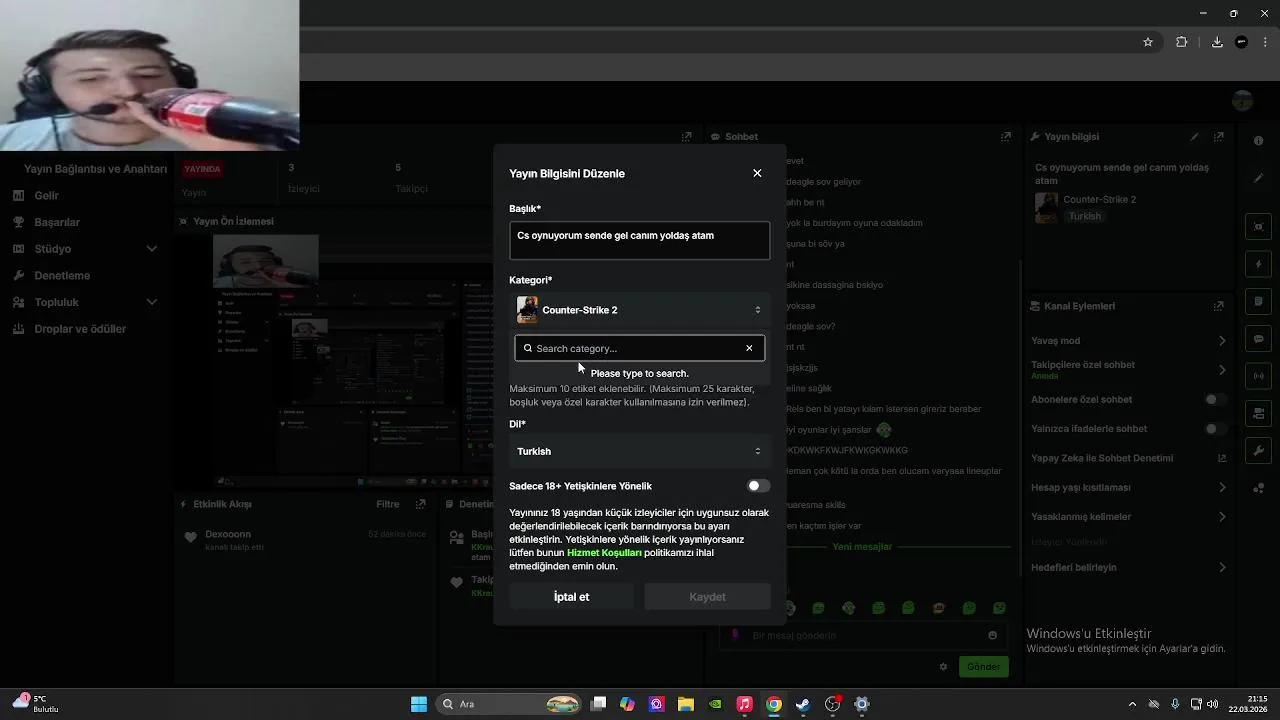Click the Turkish tag in Yayın bilgisi
The width and height of the screenshot is (1280, 720).
tap(1084, 216)
